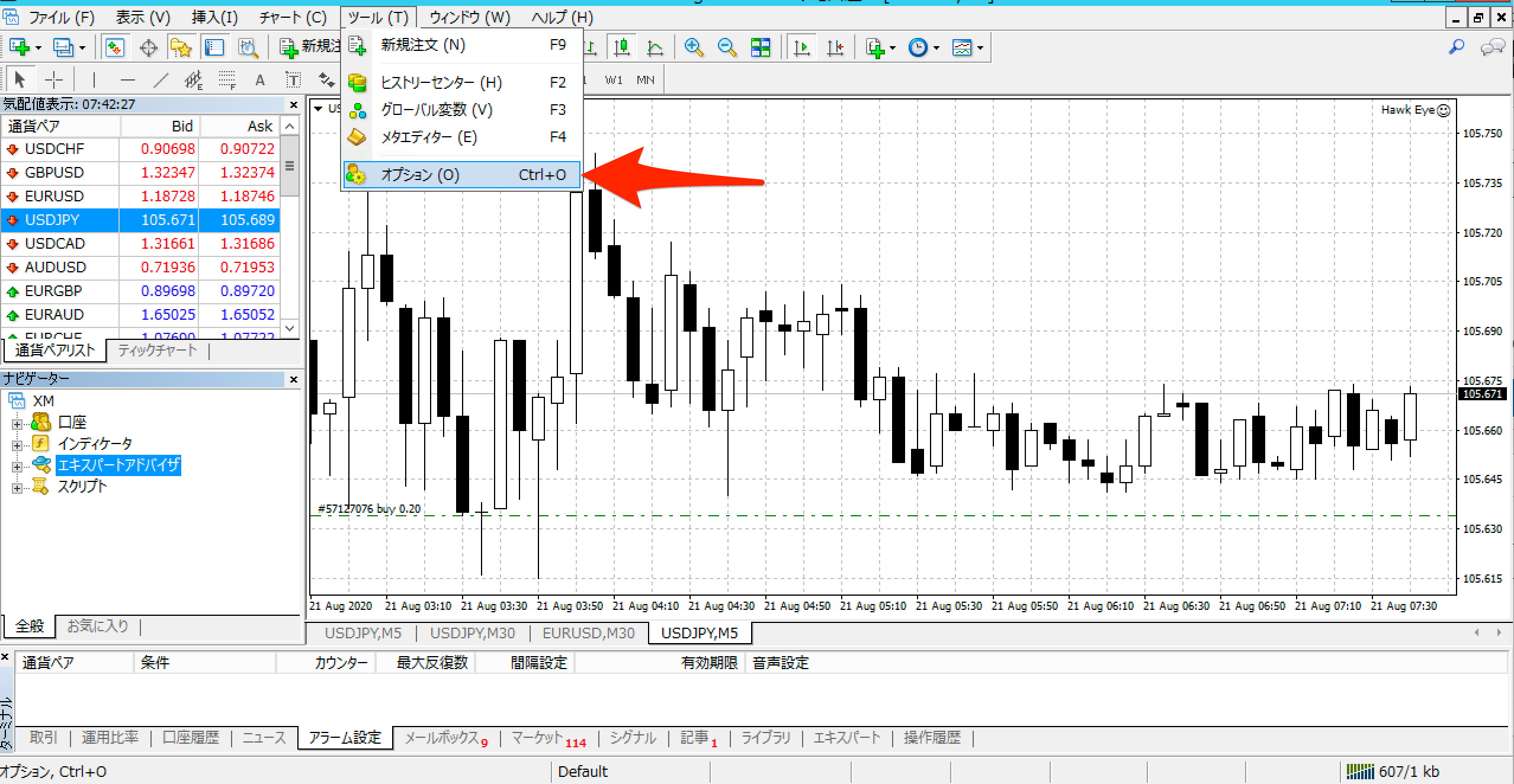Viewport: 1514px width, 784px height.
Task: Open the chat bubbles icon
Action: 1493,47
